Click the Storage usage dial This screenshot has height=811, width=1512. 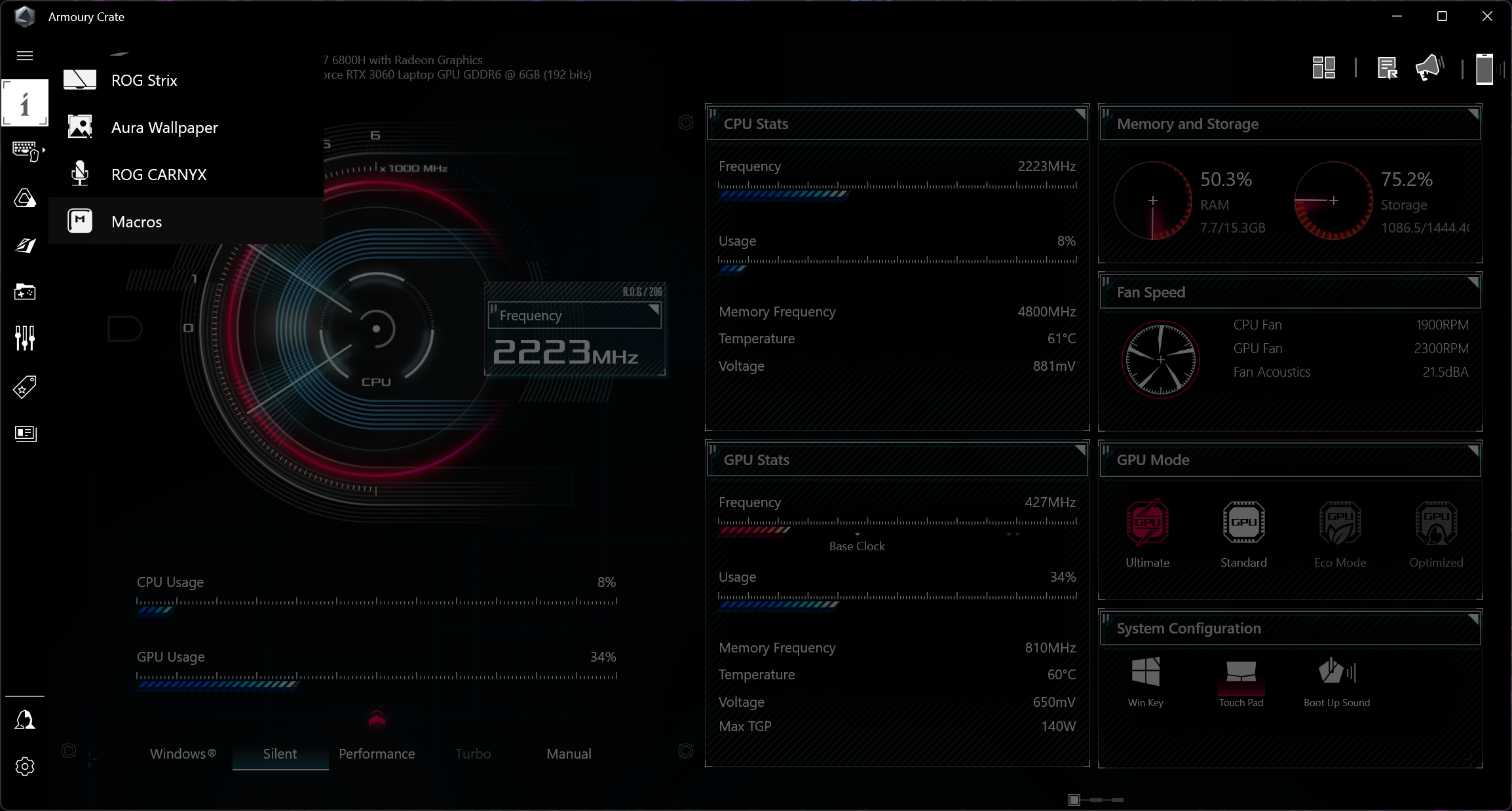pyautogui.click(x=1333, y=200)
